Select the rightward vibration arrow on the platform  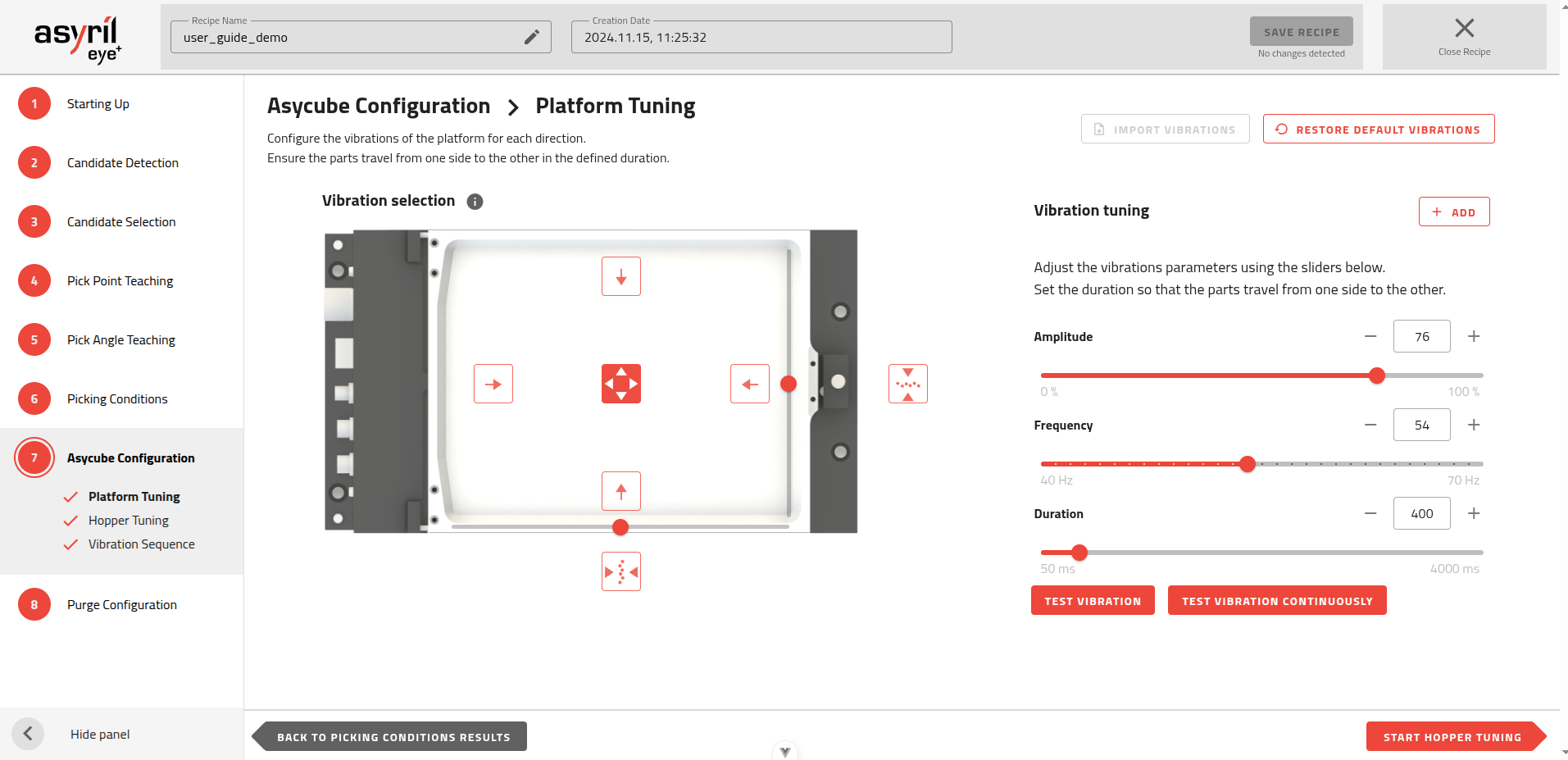493,384
